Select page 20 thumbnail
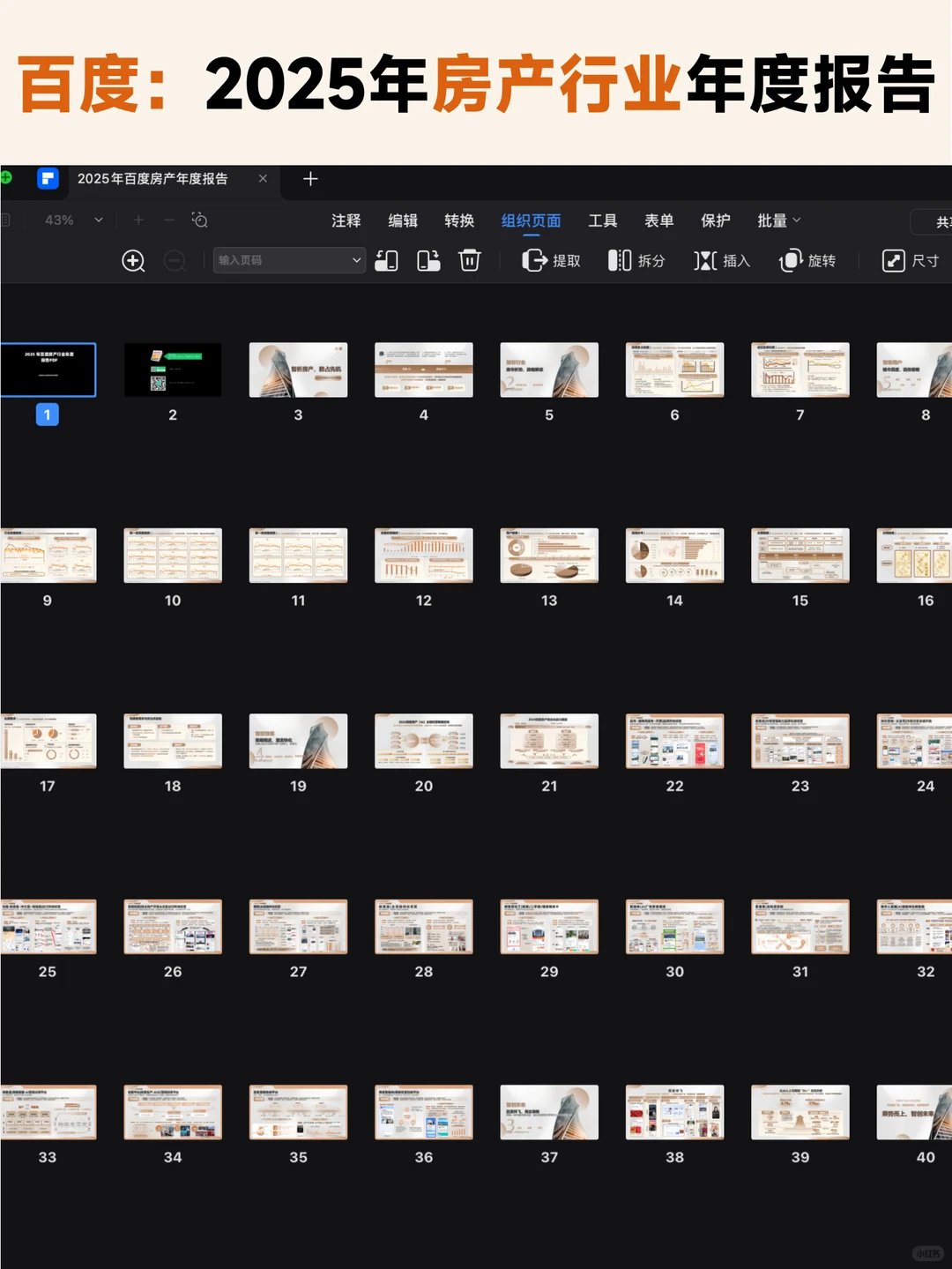Viewport: 952px width, 1269px height. 424,741
